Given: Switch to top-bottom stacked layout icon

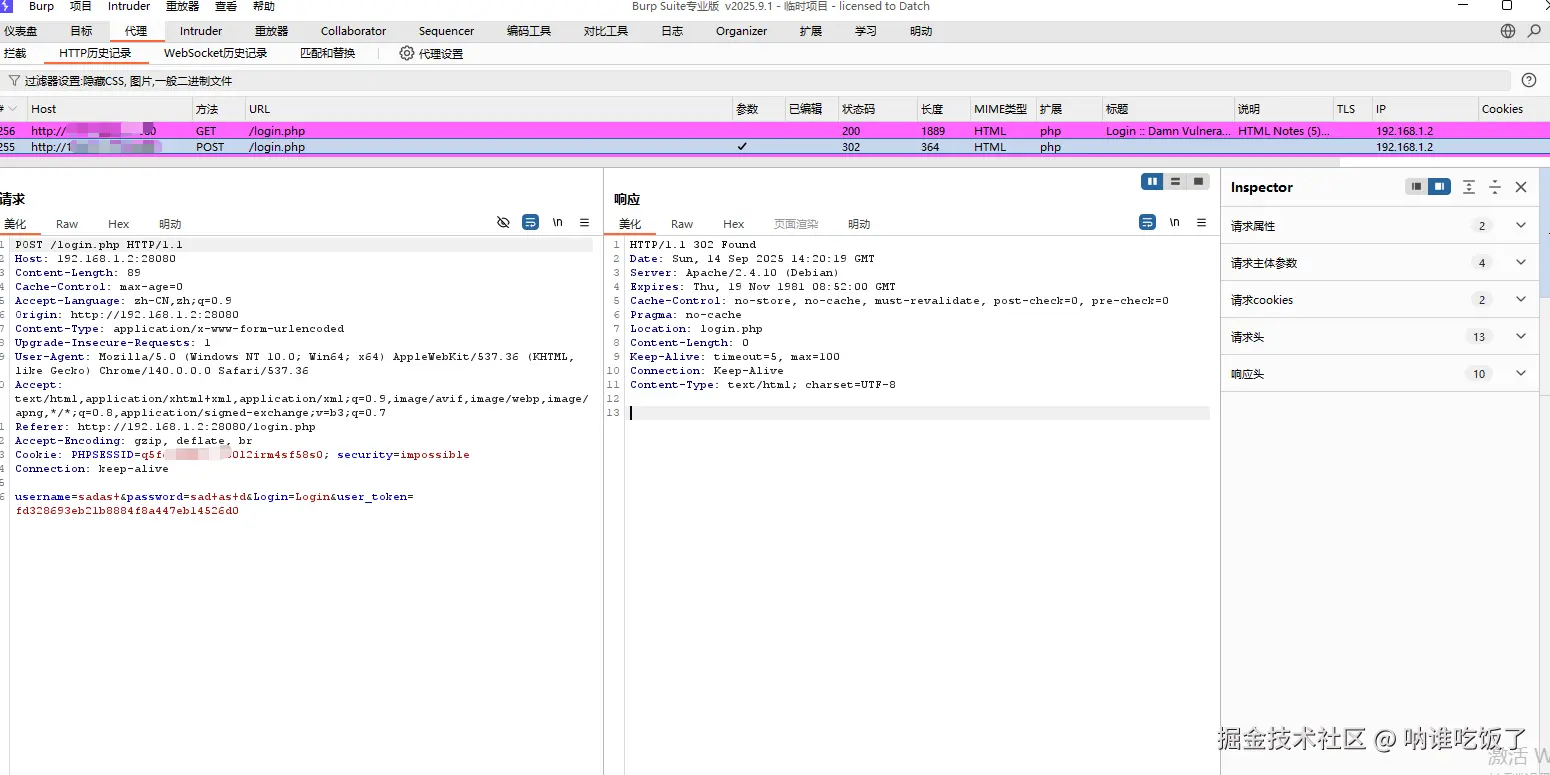Looking at the screenshot, I should coord(1176,182).
